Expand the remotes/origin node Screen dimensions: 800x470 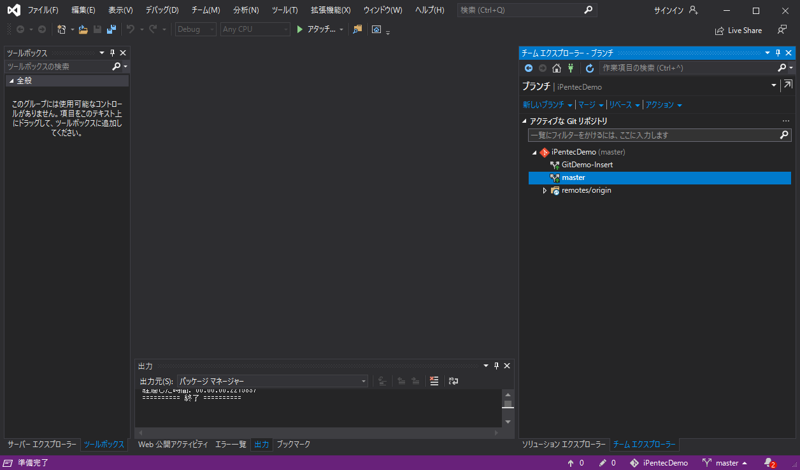(544, 190)
